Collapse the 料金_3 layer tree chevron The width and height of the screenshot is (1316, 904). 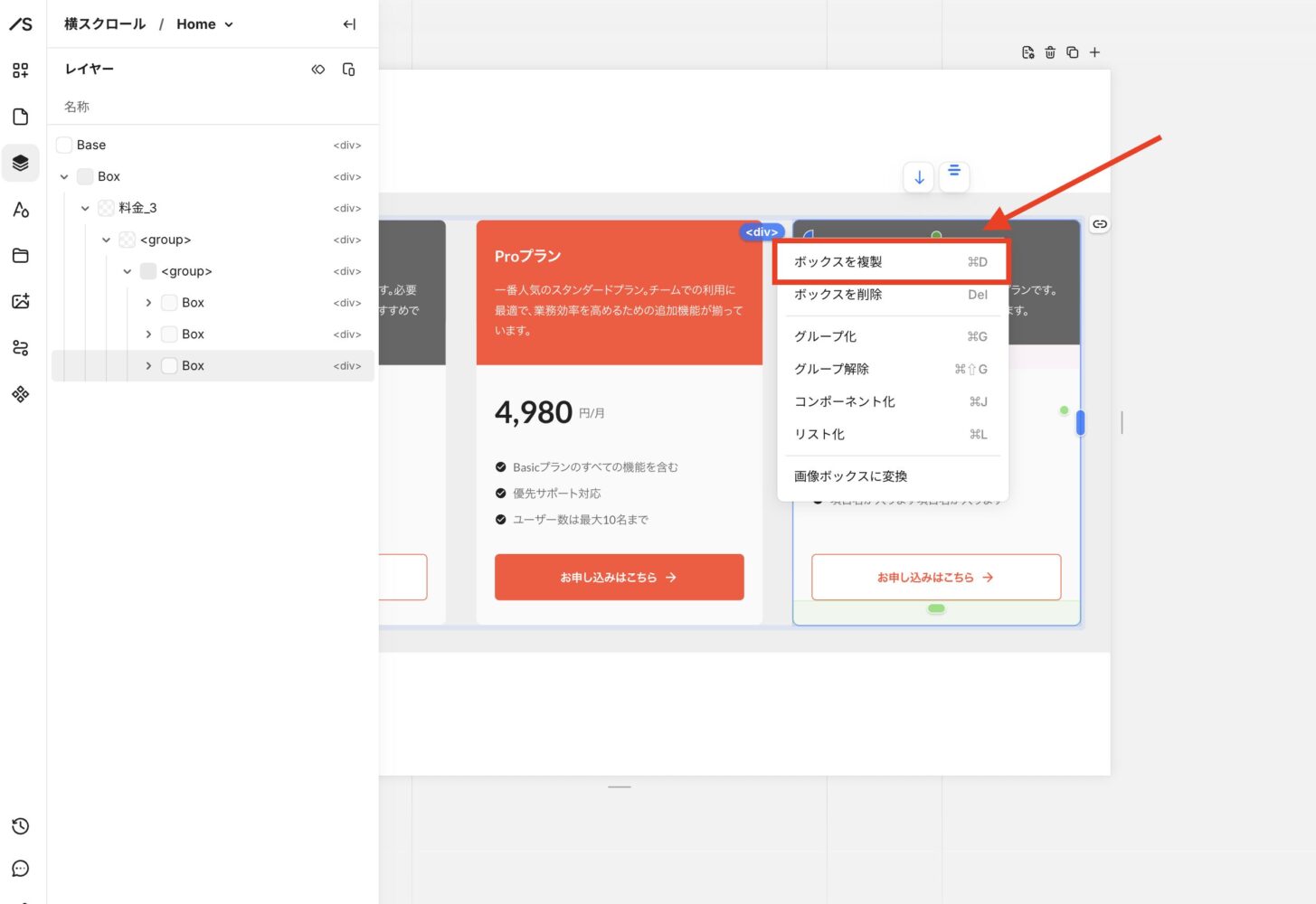(x=85, y=208)
